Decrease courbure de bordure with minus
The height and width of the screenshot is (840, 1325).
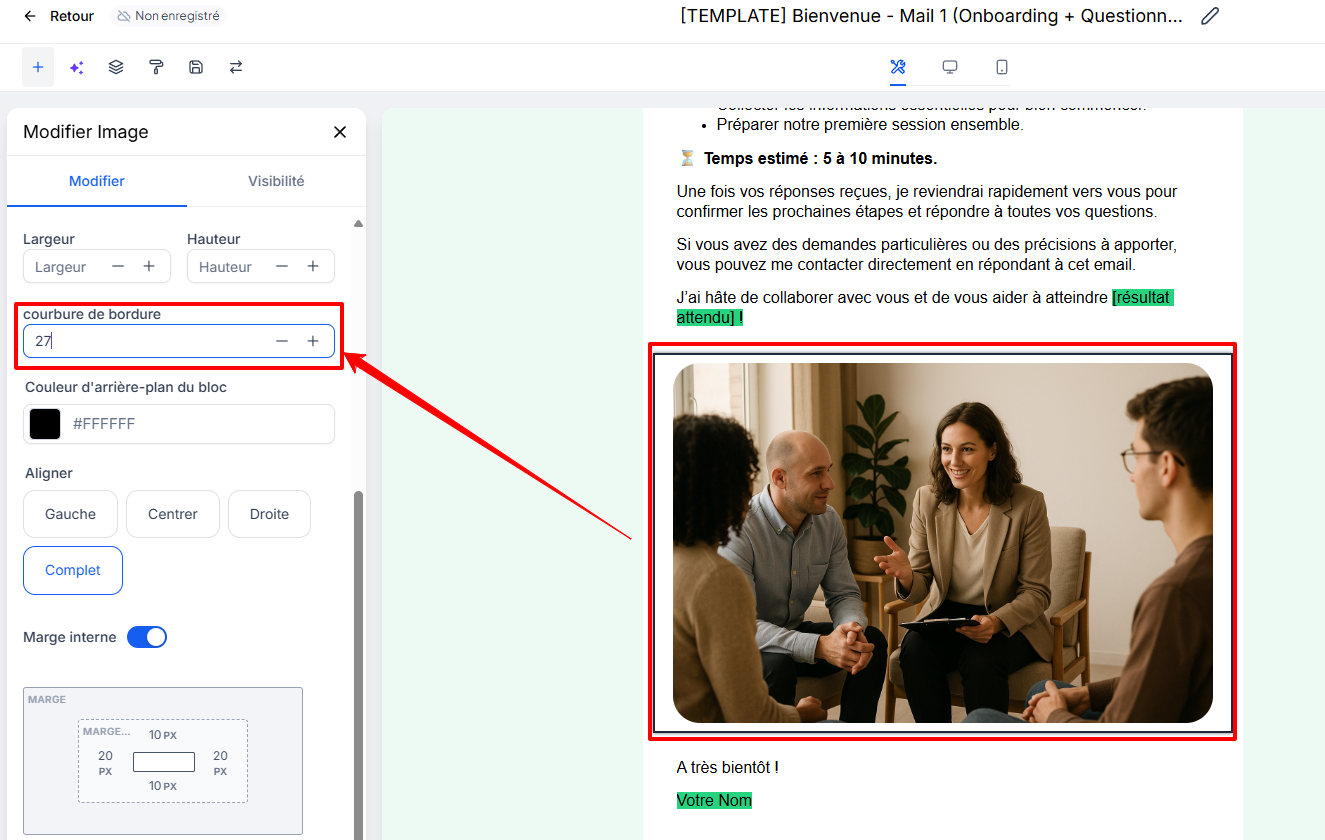pyautogui.click(x=282, y=341)
